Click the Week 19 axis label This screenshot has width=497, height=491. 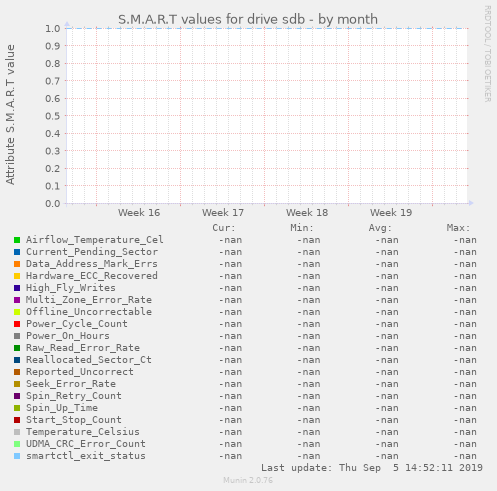(391, 212)
